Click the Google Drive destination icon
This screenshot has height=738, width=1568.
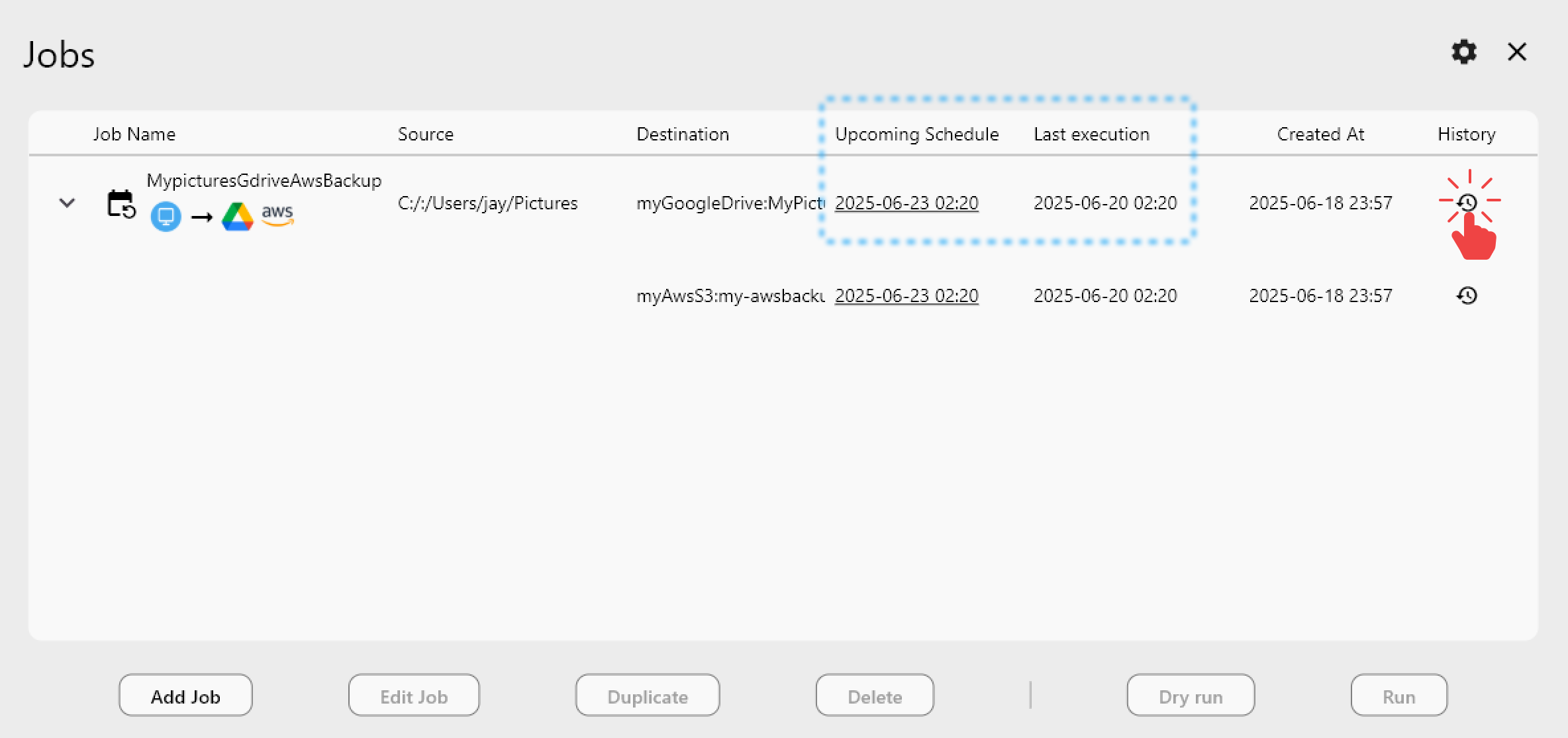[237, 216]
